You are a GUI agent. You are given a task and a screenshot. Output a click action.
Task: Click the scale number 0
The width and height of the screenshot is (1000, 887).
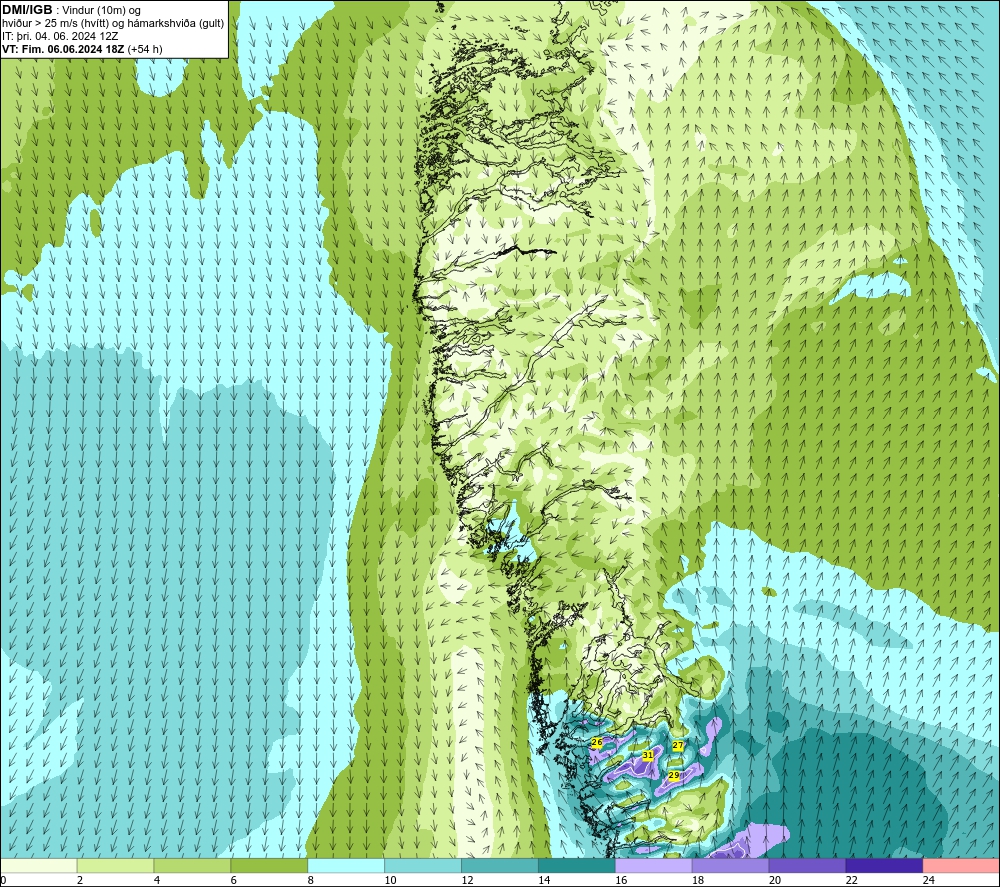click(x=3, y=880)
